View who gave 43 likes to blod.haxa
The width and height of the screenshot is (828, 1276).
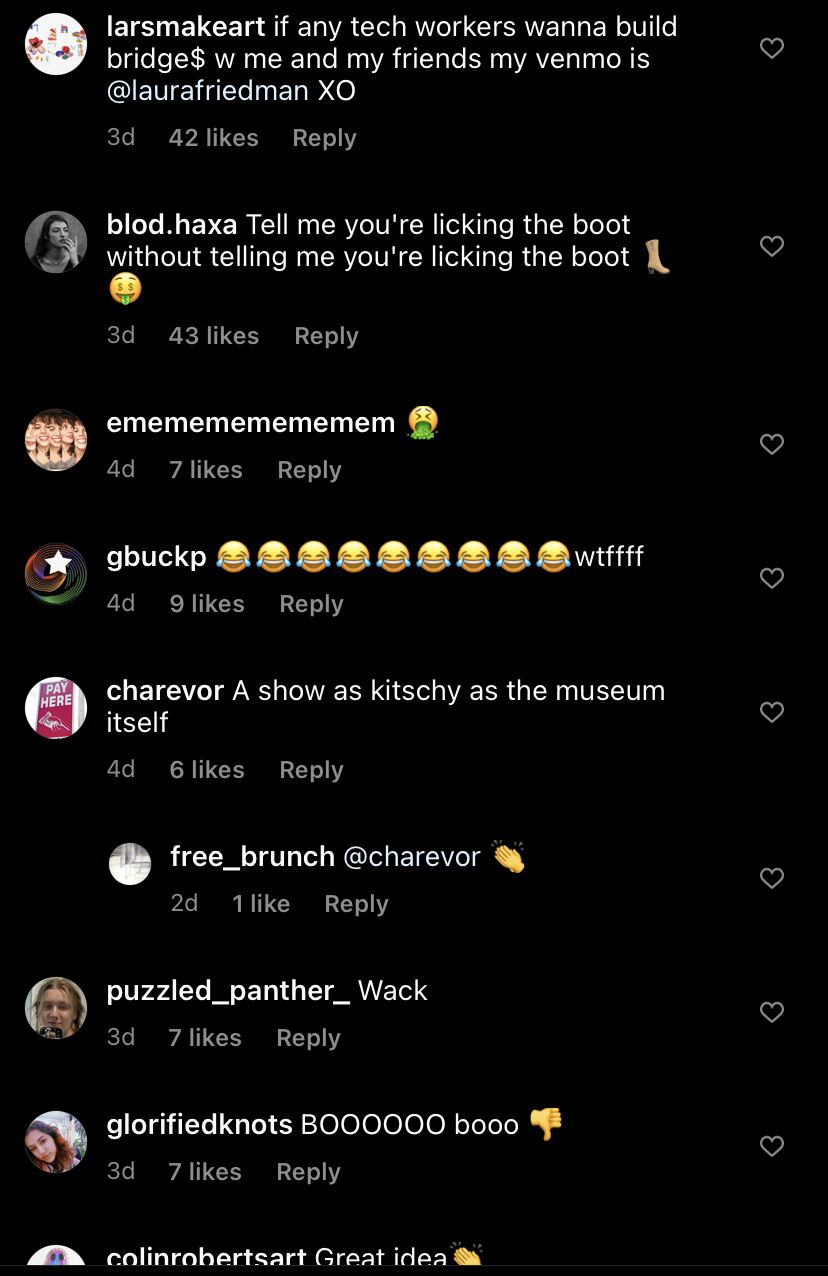coord(214,336)
